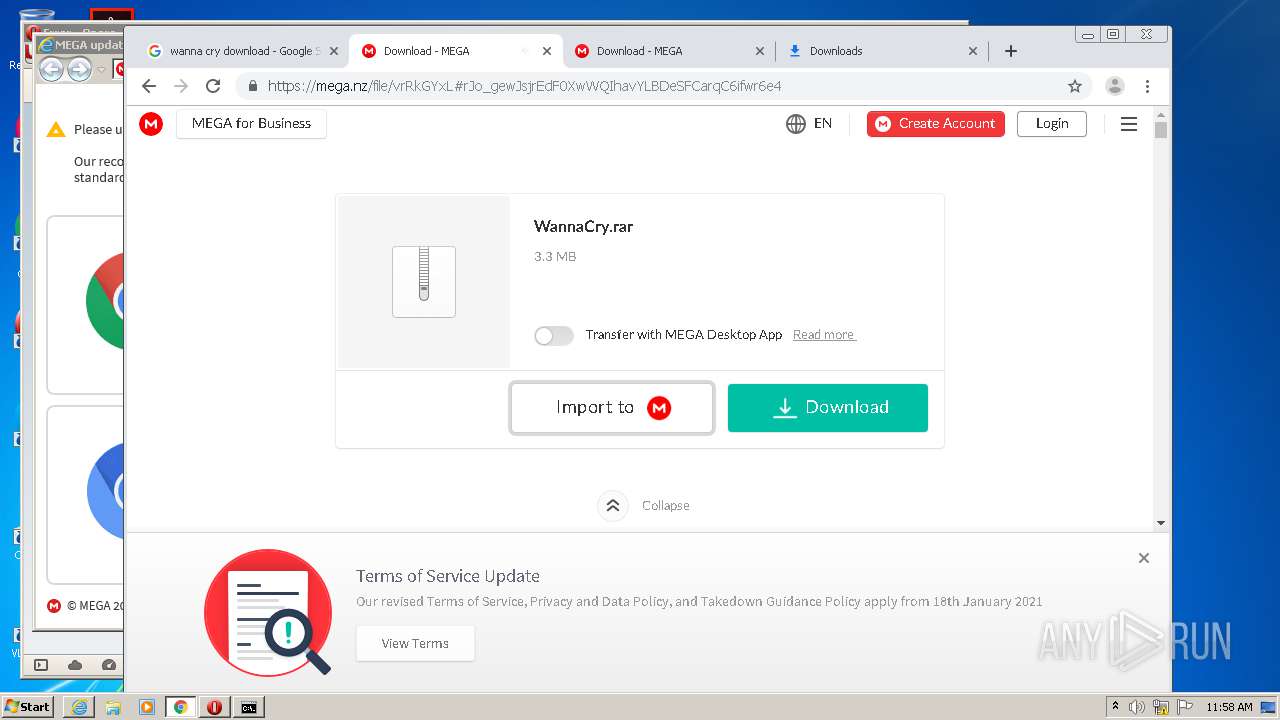Open the Chrome profile avatar
The image size is (1280, 720).
(1115, 86)
